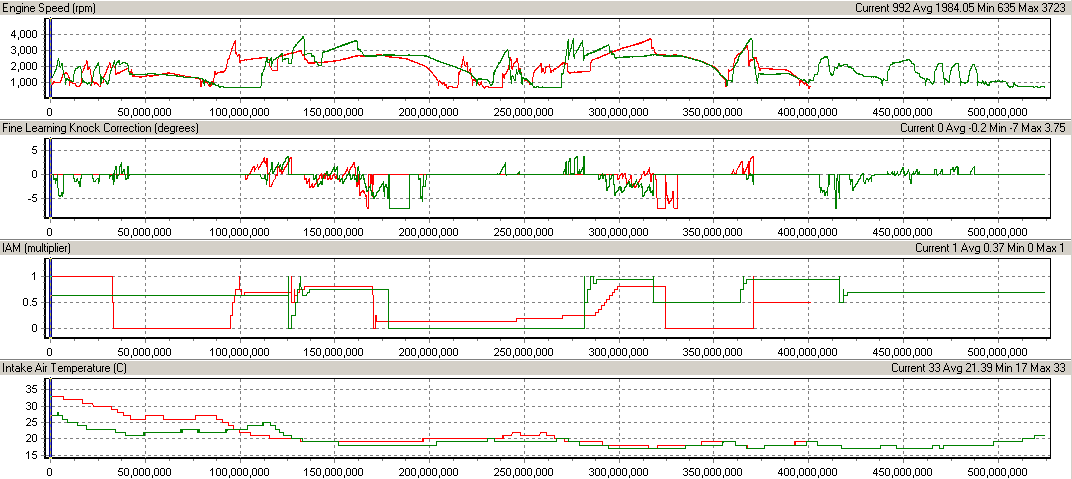Viewport: 1072px width, 479px height.
Task: Click the 35 y-axis label on Intake Air Temperature
Action: pos(30,389)
